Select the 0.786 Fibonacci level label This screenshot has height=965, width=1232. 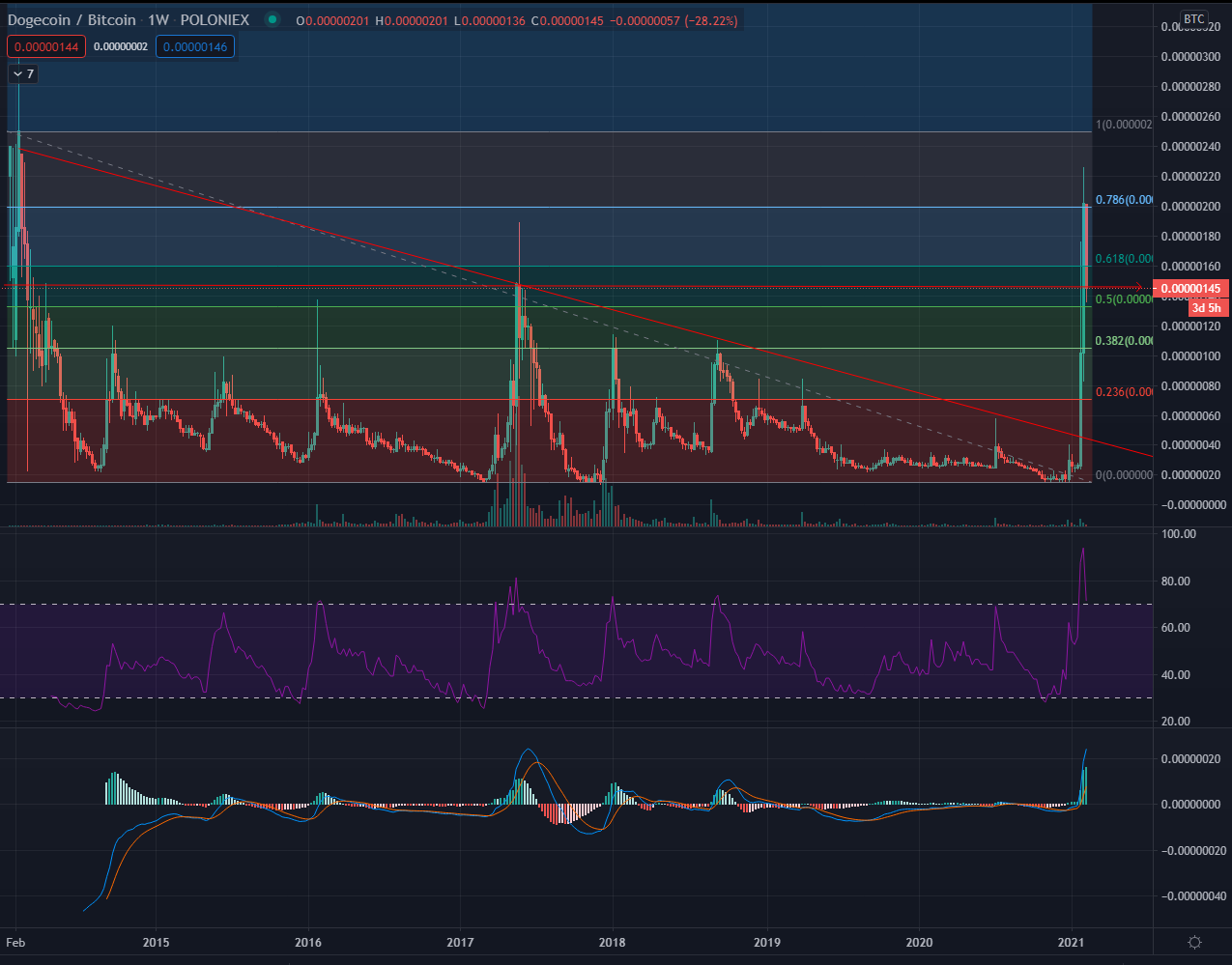[x=1124, y=200]
